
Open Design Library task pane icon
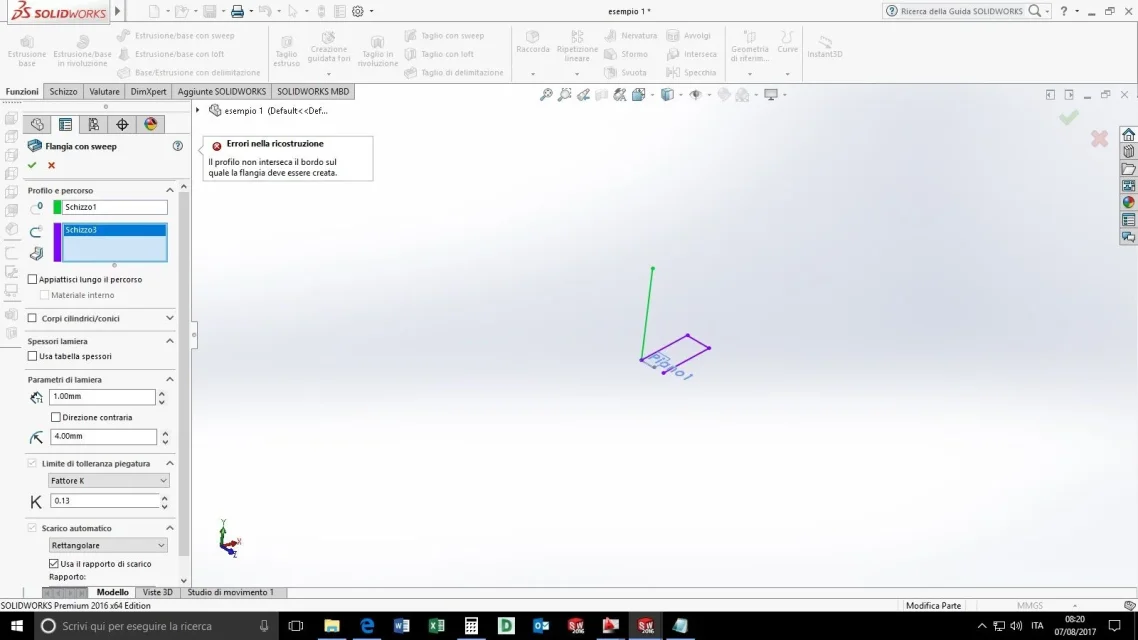[1128, 152]
